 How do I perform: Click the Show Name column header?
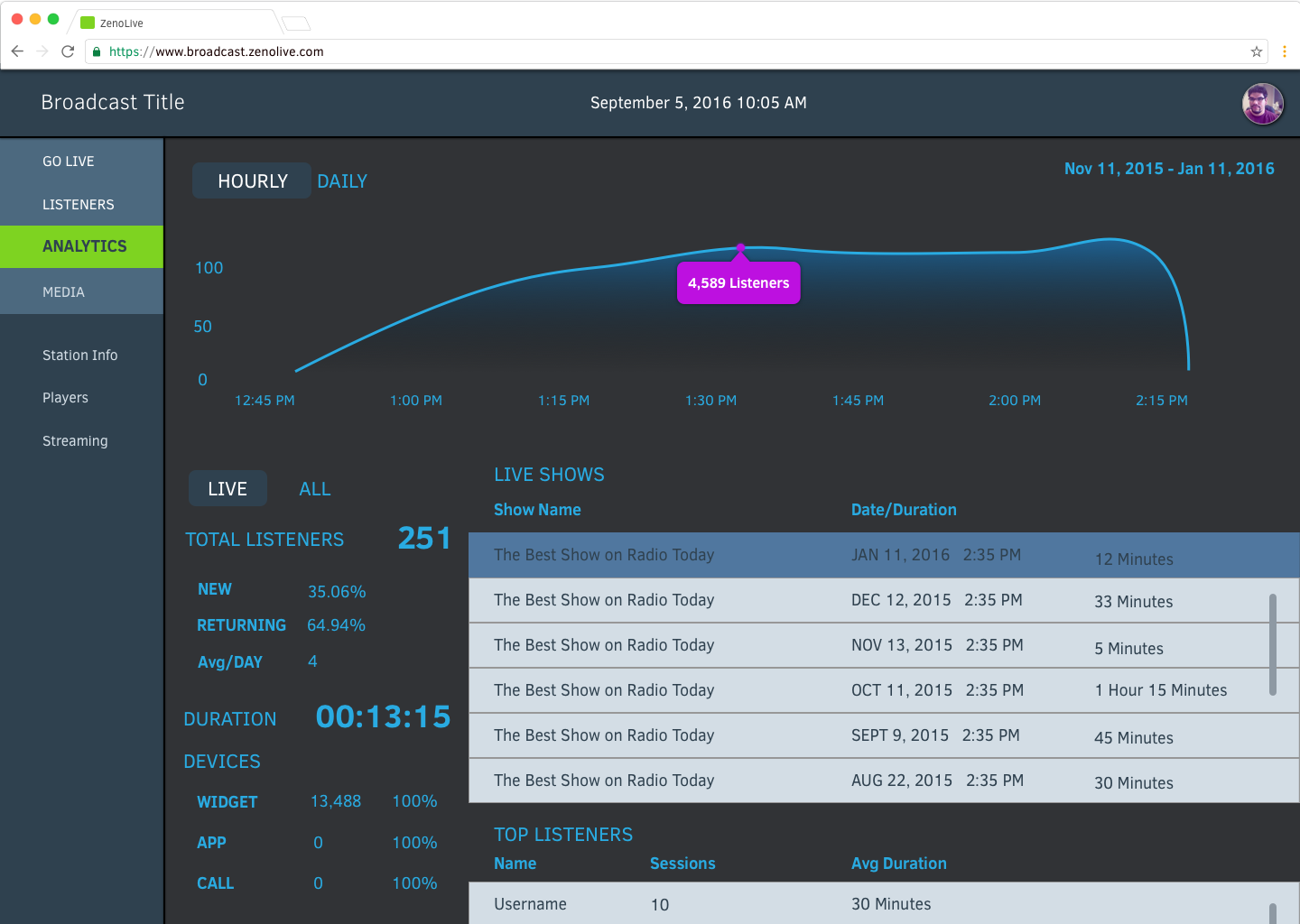pos(537,510)
